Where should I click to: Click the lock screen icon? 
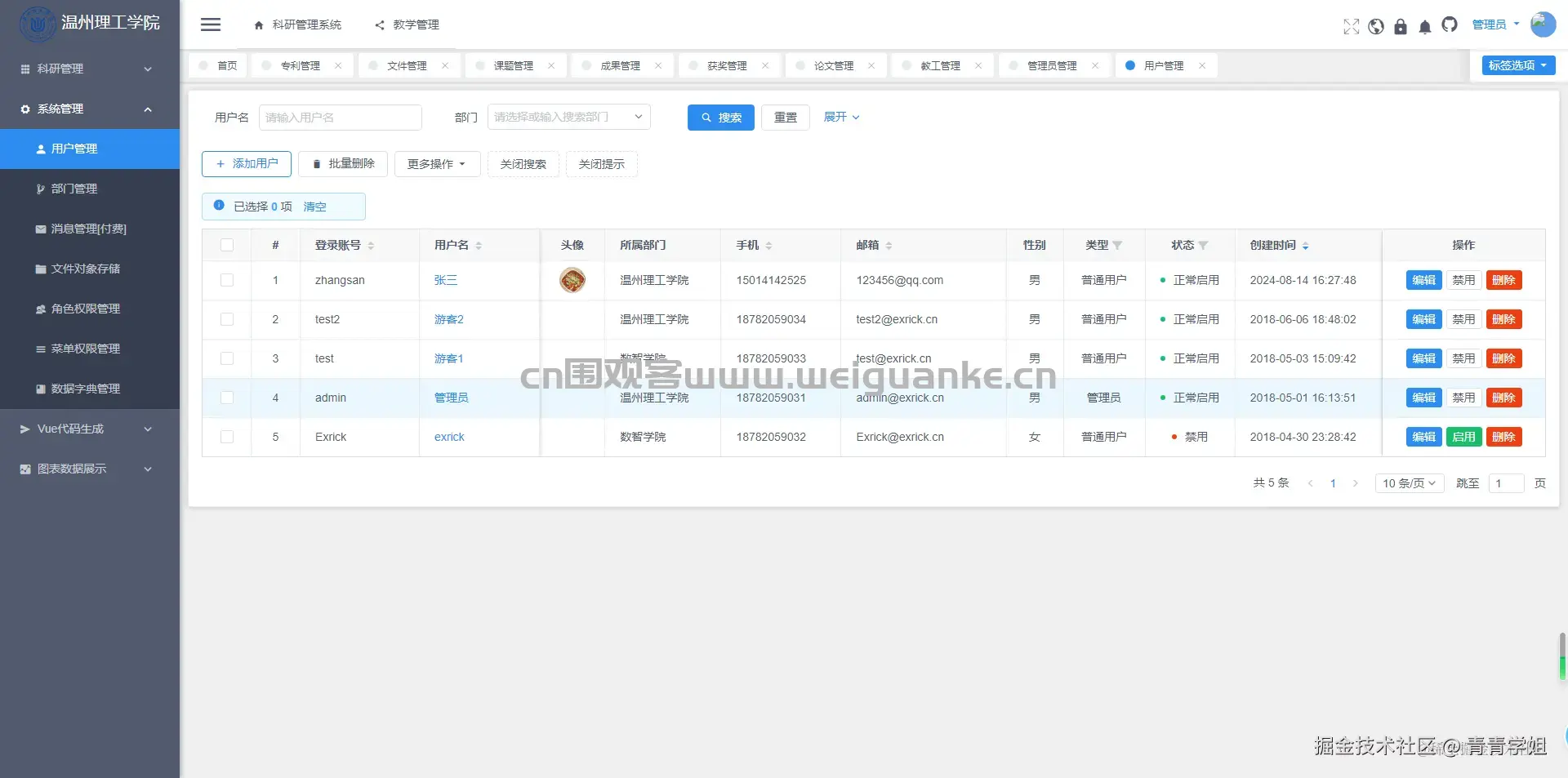(1401, 26)
